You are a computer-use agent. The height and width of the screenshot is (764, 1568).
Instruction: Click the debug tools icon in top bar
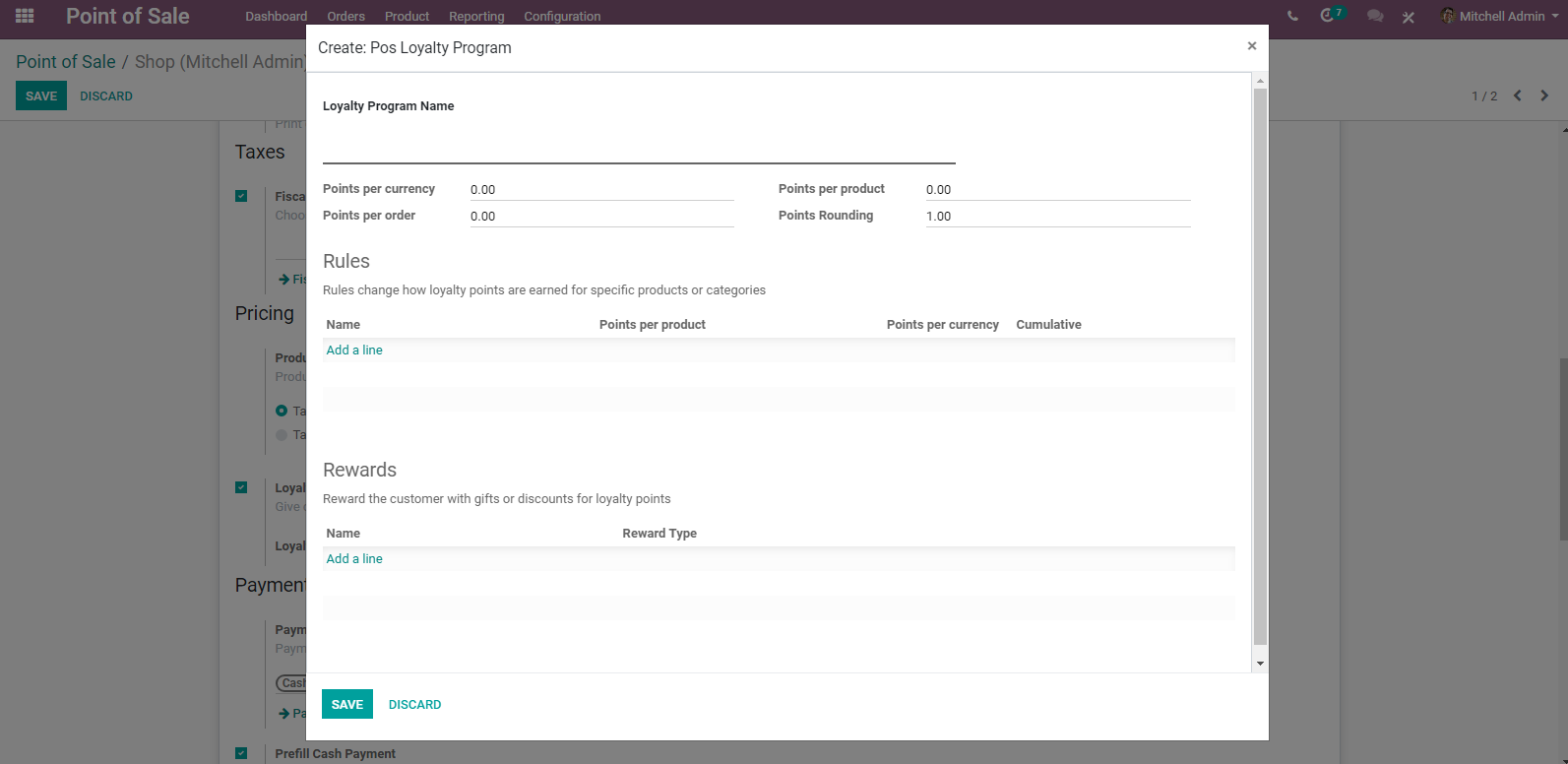click(1409, 17)
